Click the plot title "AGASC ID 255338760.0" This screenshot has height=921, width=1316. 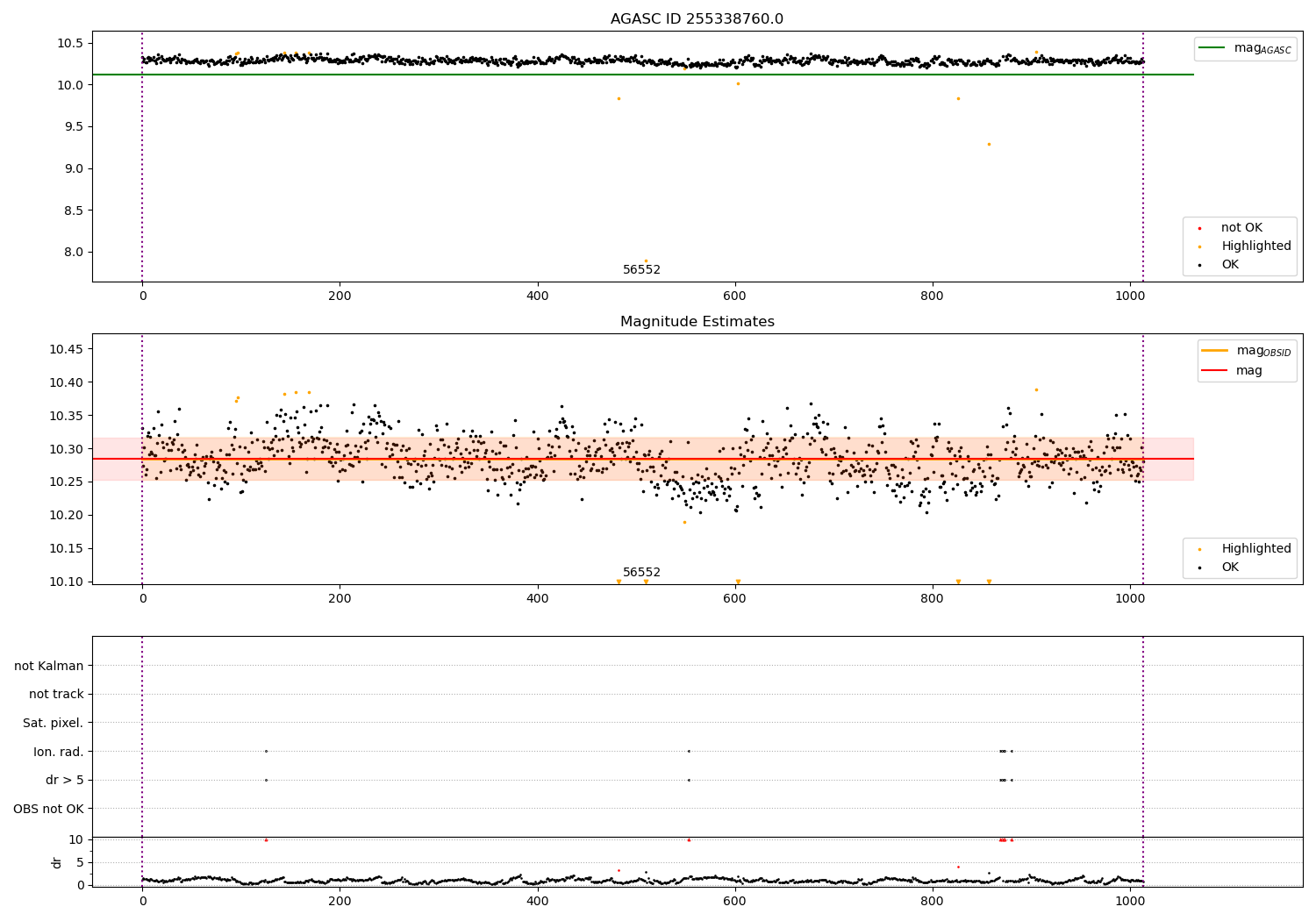pyautogui.click(x=697, y=19)
